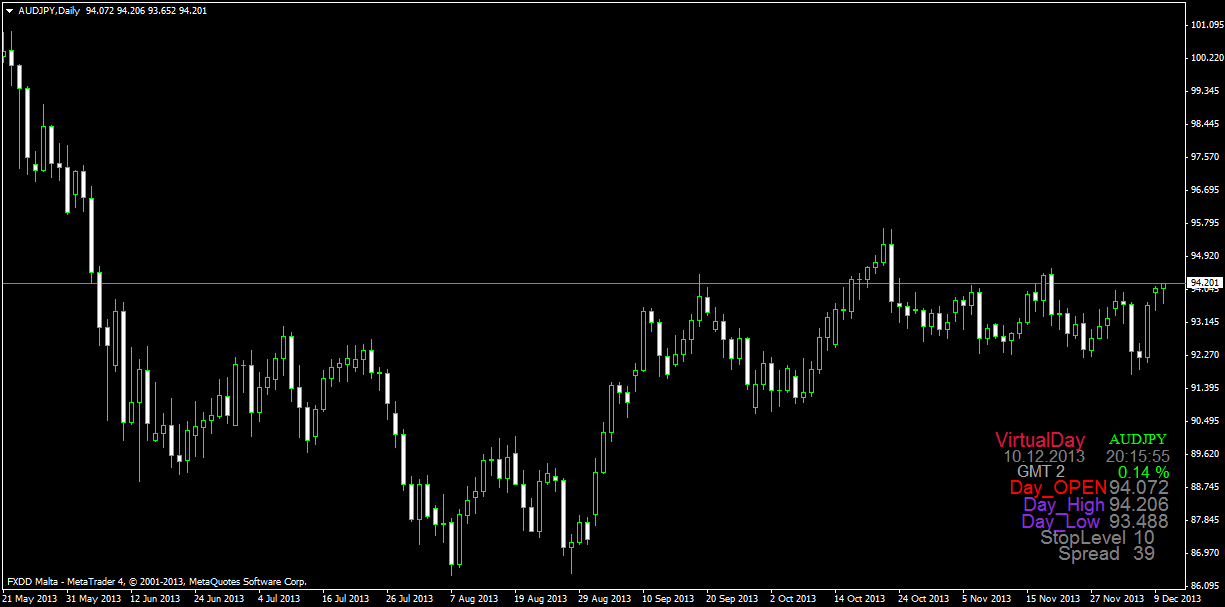The image size is (1225, 607).
Task: Click the 20:15:55 time readout
Action: pyautogui.click(x=1137, y=455)
